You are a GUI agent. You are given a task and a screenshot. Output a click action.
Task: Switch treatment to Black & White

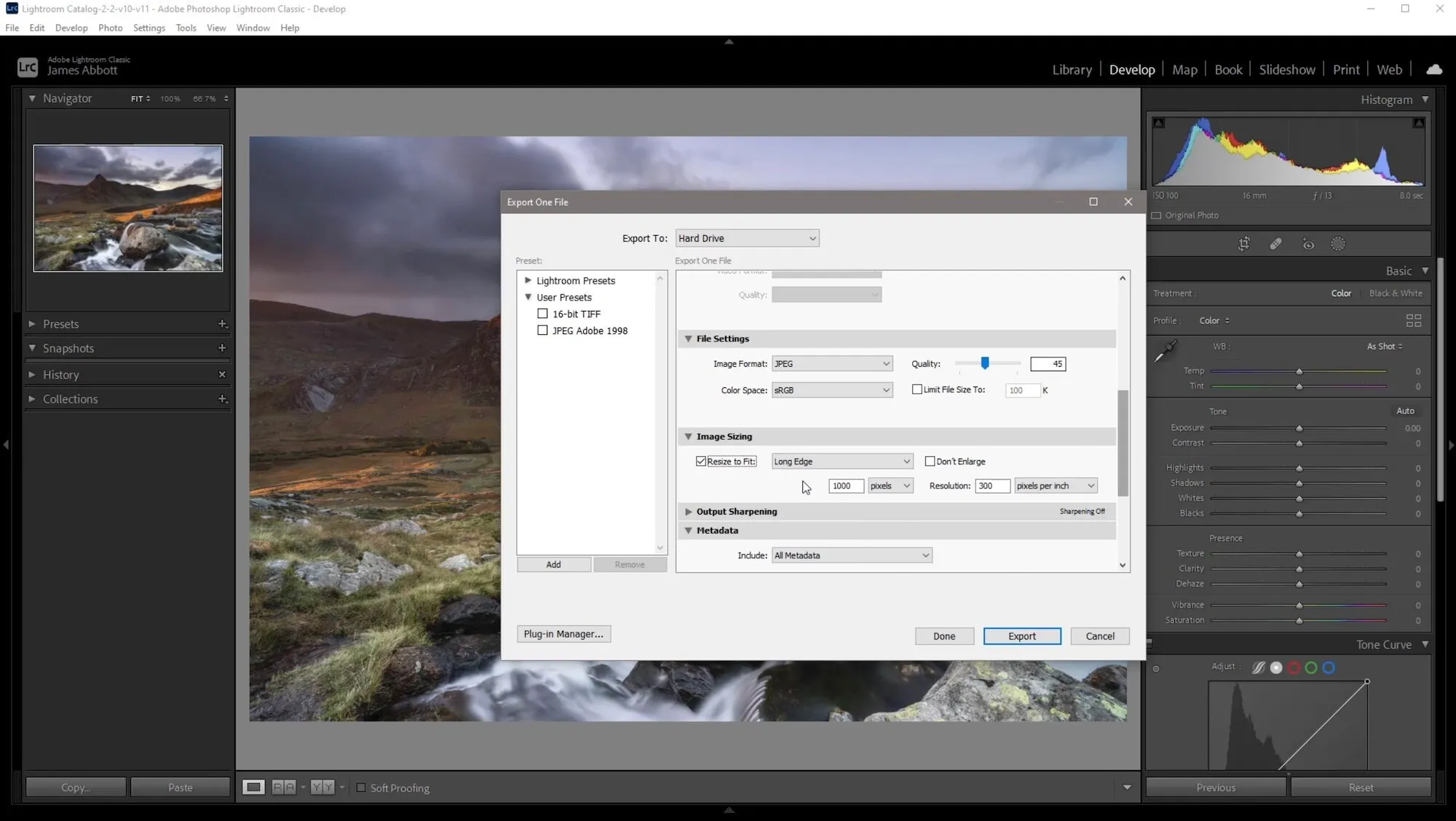pos(1396,293)
